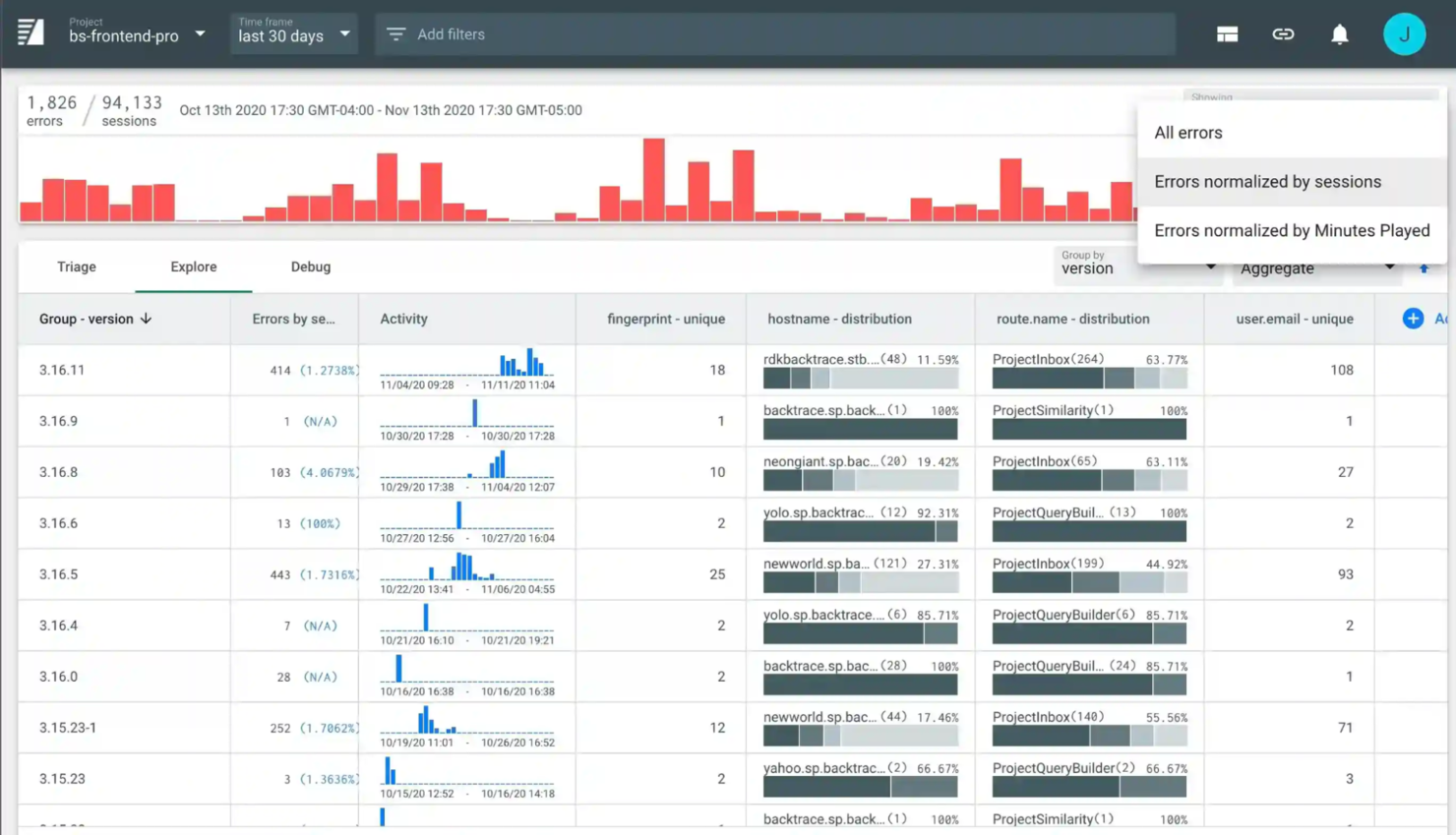Open the notifications bell
This screenshot has height=835, width=1456.
(1340, 32)
